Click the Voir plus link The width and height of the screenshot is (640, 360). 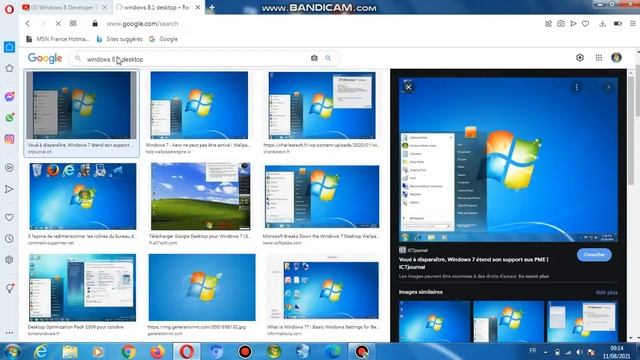pos(606,292)
